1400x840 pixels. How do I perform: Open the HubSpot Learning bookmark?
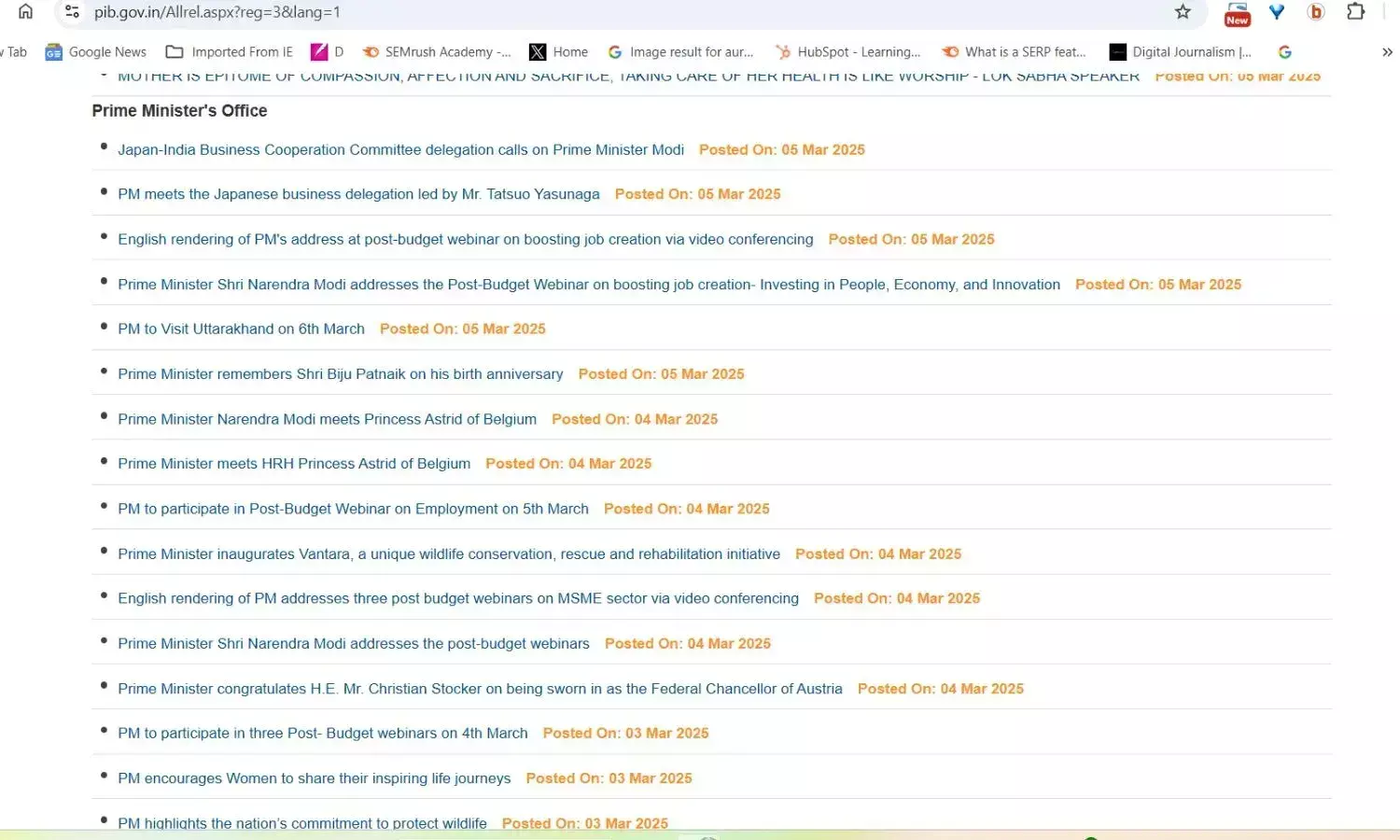[x=847, y=52]
